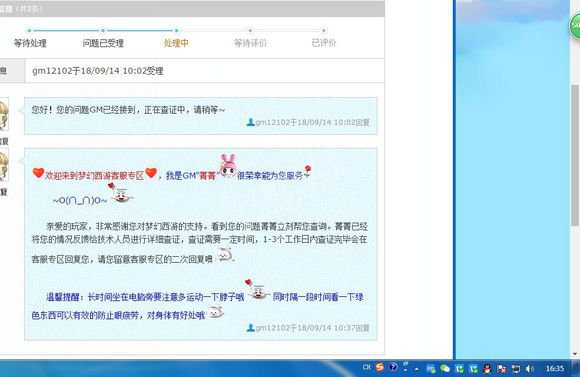The image size is (580, 377).
Task: Click the green floating ball icon
Action: click(x=575, y=25)
